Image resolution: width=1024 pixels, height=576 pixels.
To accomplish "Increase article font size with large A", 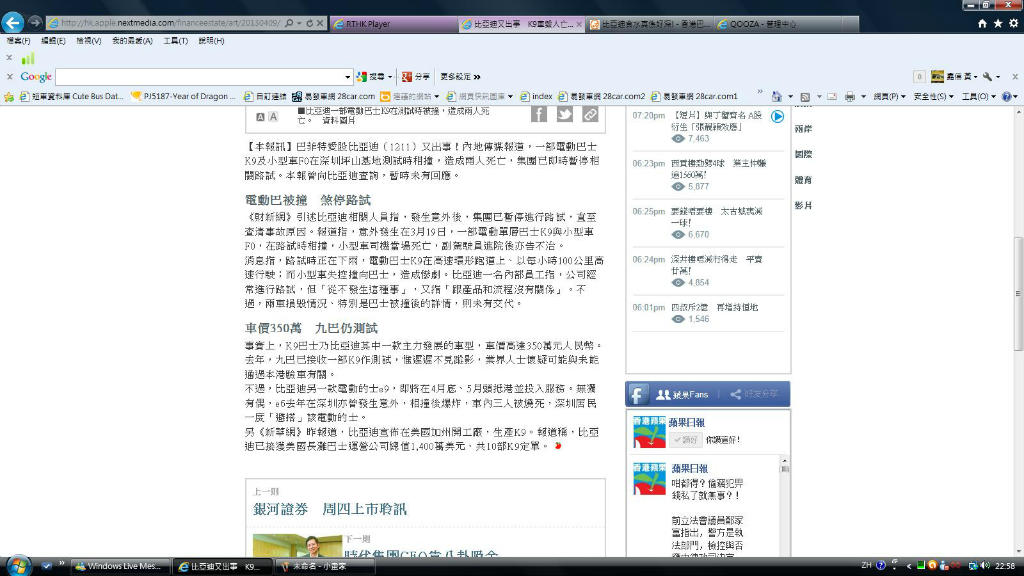I will [x=273, y=117].
